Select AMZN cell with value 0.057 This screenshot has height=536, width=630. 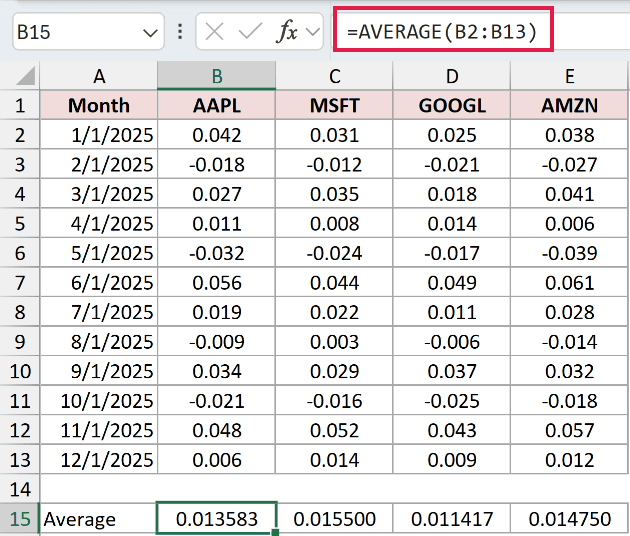(569, 430)
